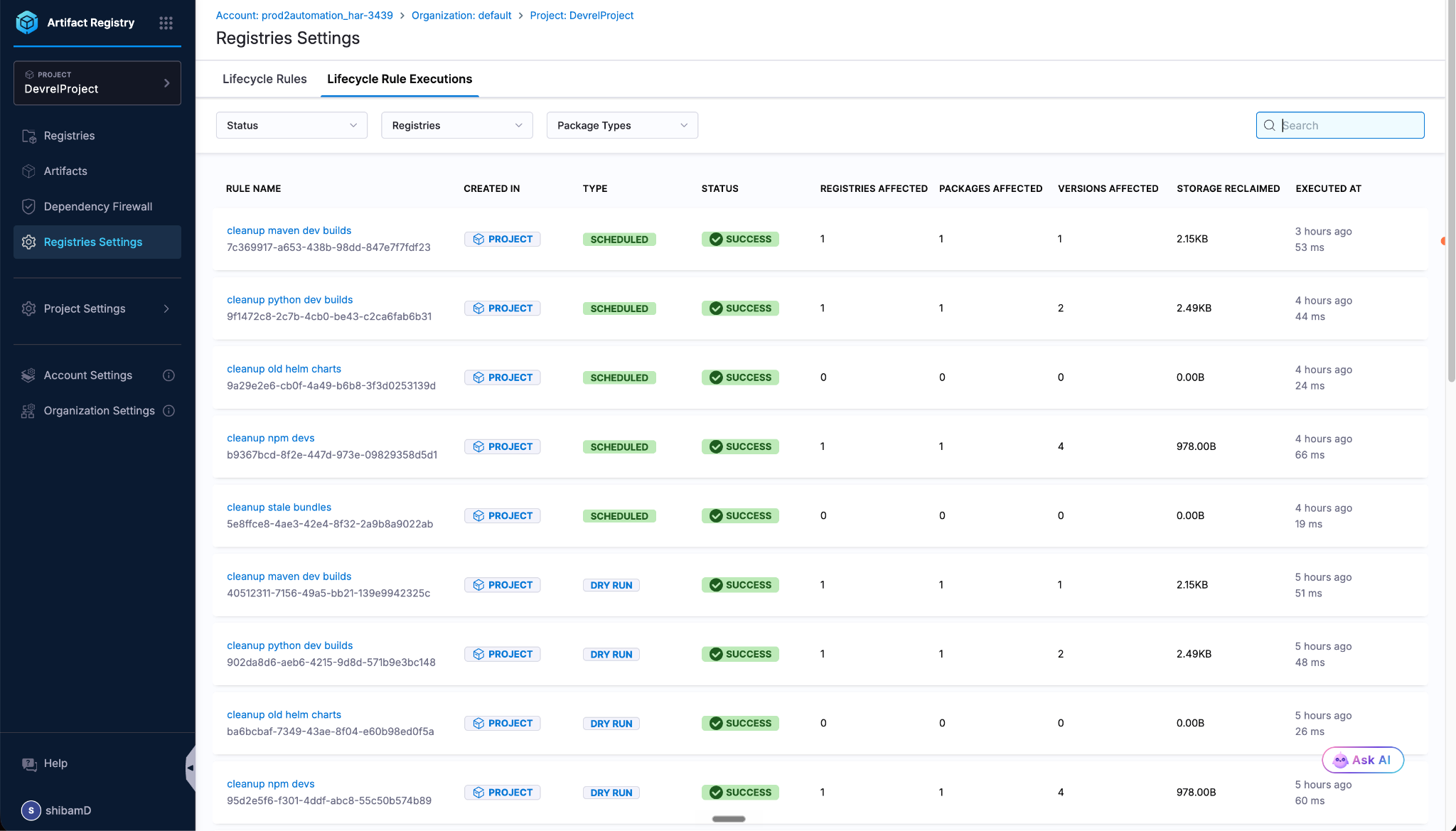Screen dimensions: 1456x831
Task: Collapse the sidebar with the arrow handle
Action: pos(190,768)
